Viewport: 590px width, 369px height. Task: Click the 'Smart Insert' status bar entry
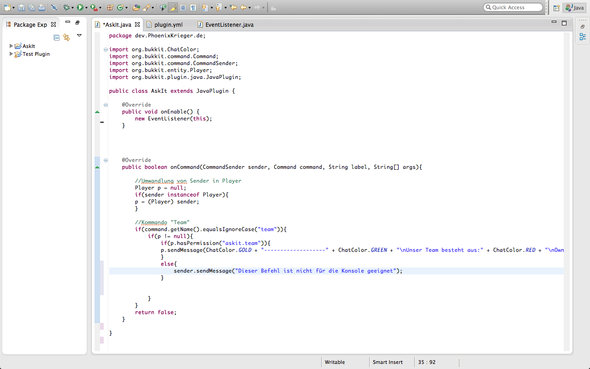[388, 362]
